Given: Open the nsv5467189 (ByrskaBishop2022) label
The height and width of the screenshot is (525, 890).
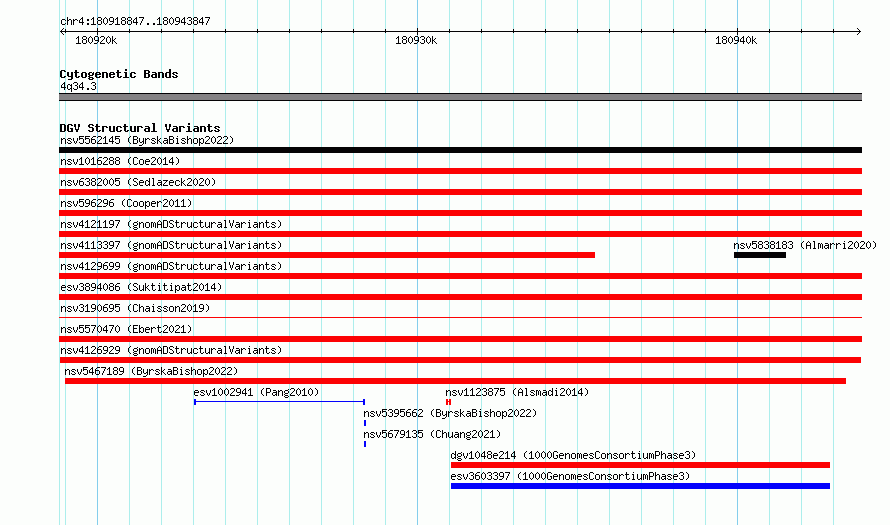Looking at the screenshot, I should point(151,371).
